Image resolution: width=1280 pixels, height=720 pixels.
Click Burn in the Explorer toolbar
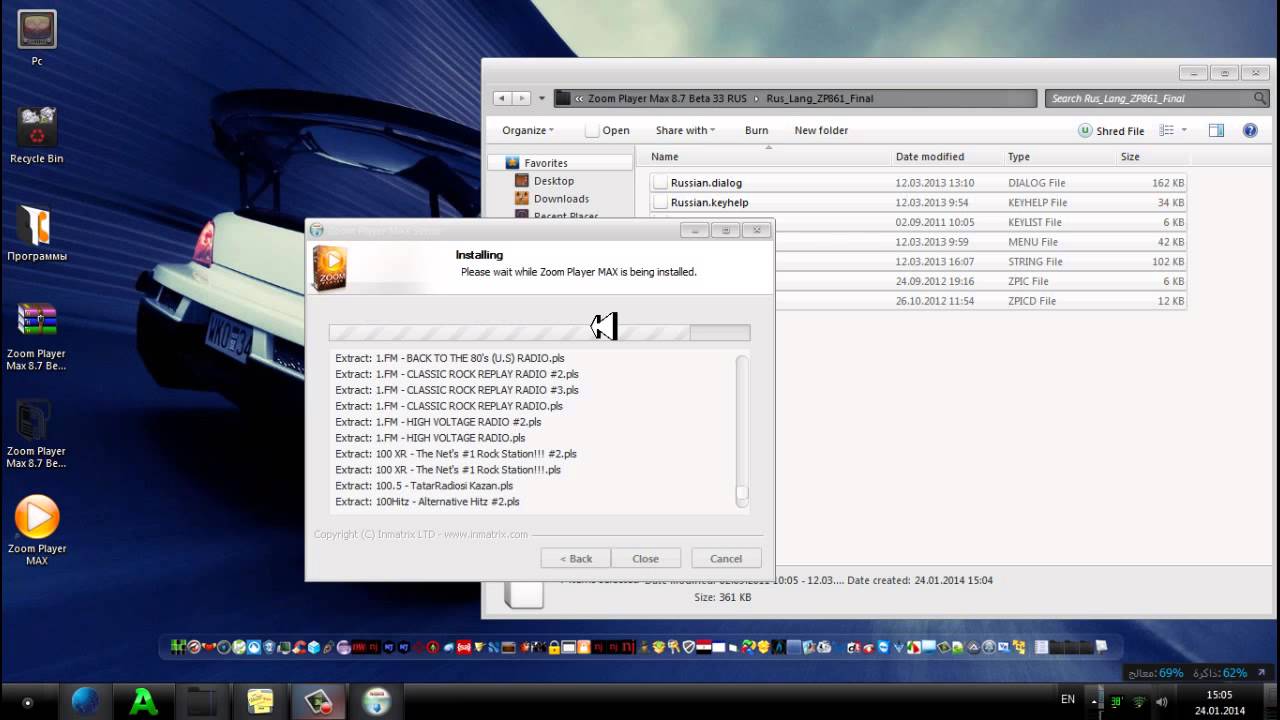pyautogui.click(x=756, y=130)
